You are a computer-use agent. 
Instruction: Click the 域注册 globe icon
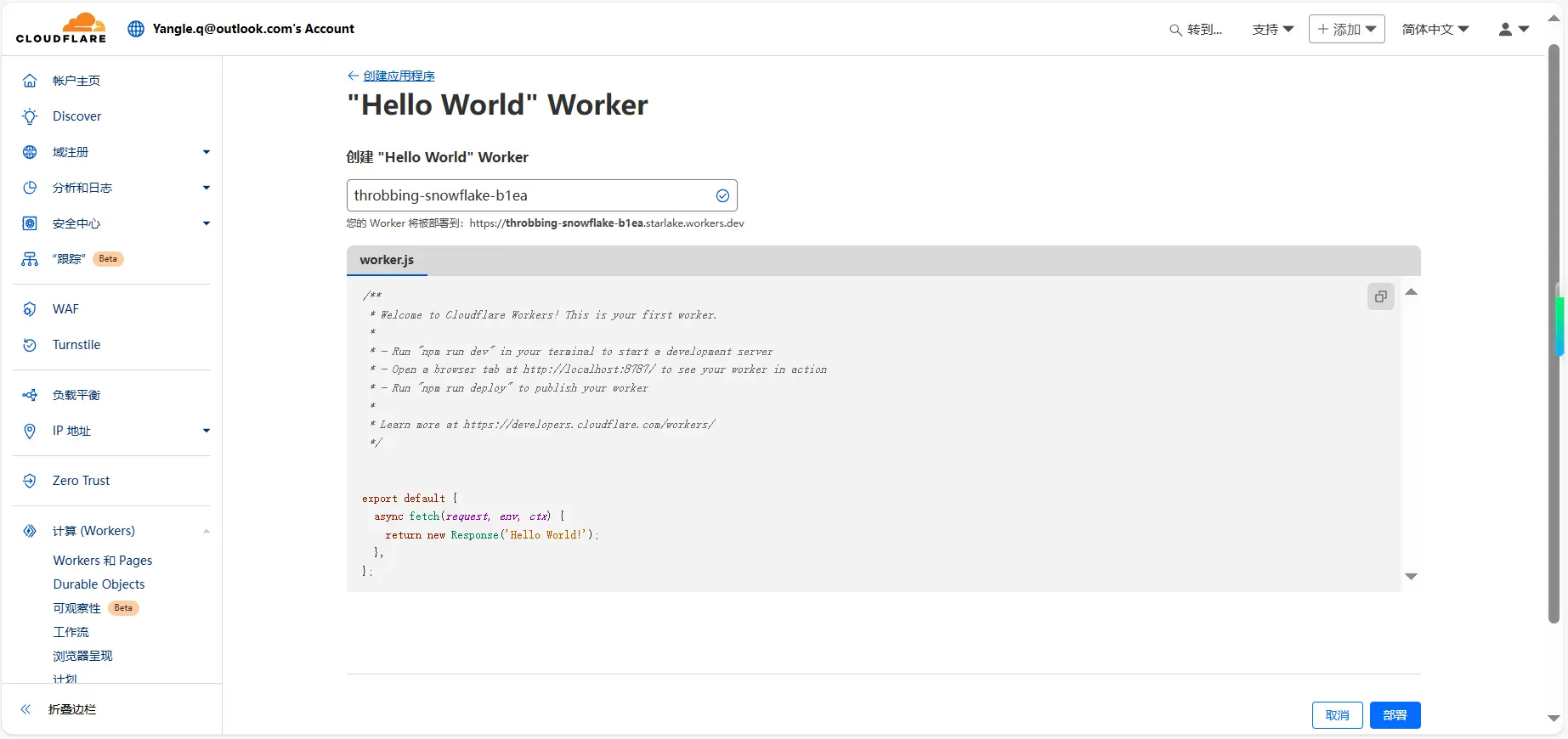pos(30,152)
